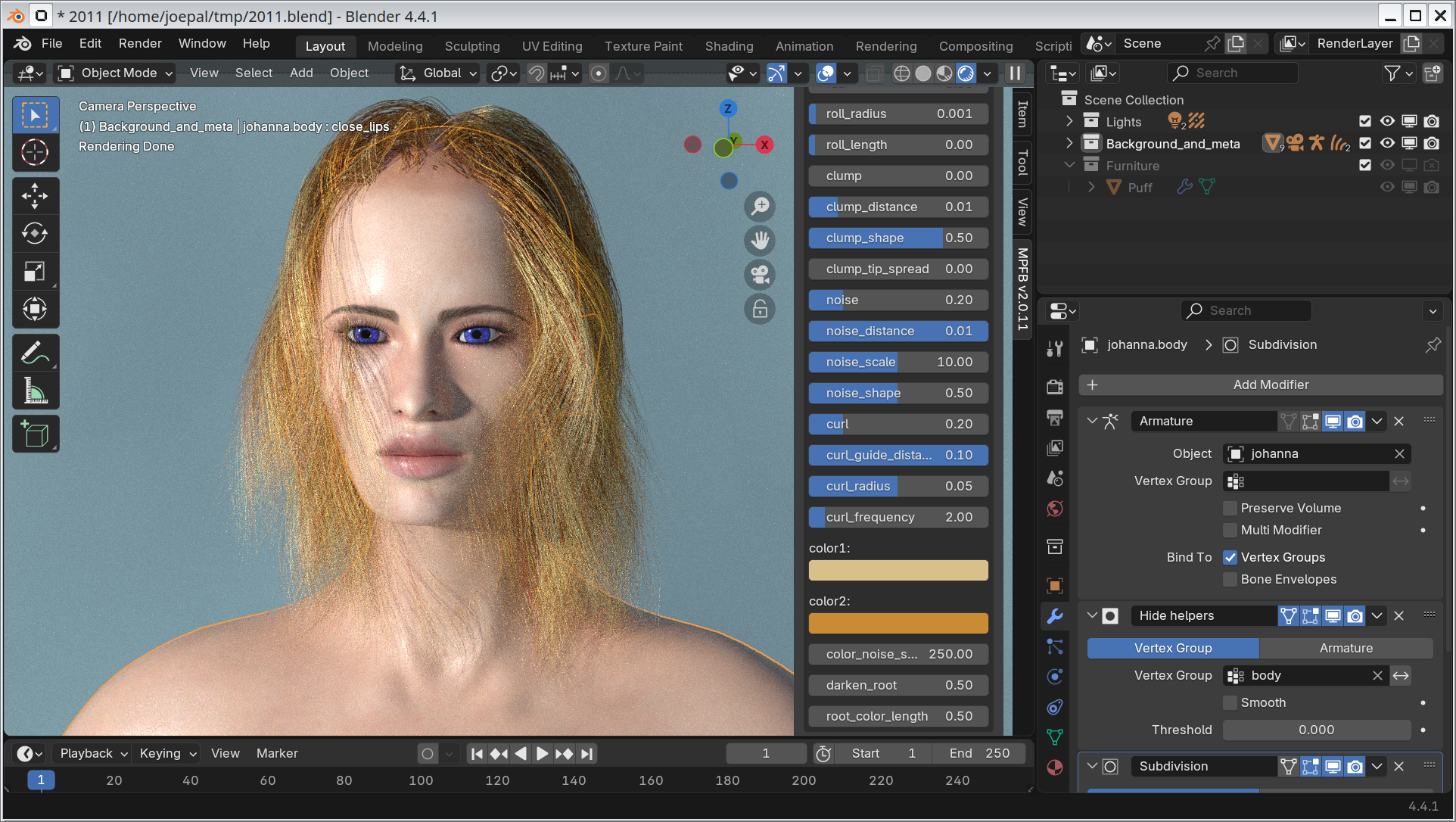
Task: Select the Vertex Group mode button
Action: click(x=1173, y=648)
